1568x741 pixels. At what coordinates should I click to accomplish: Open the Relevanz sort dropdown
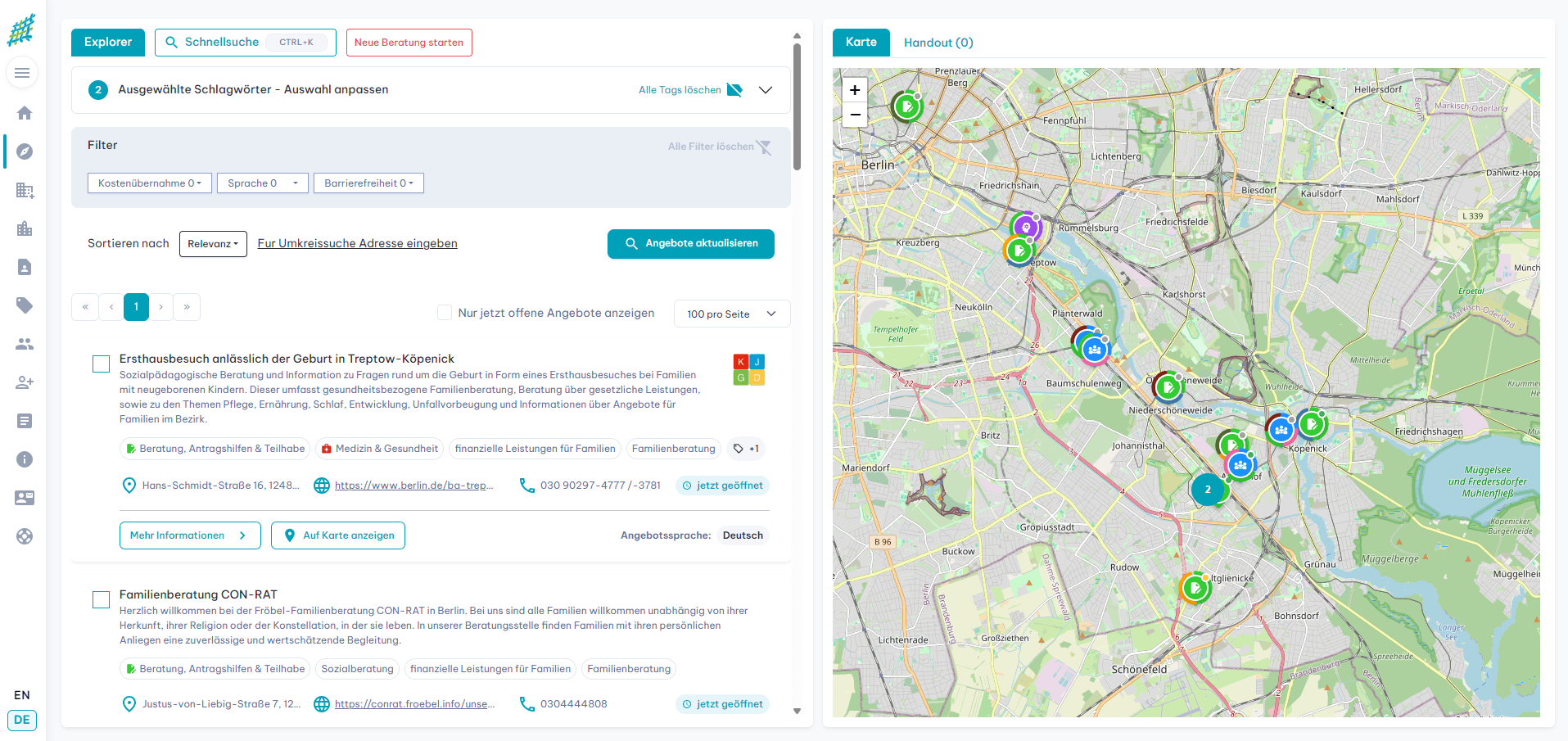(x=213, y=244)
